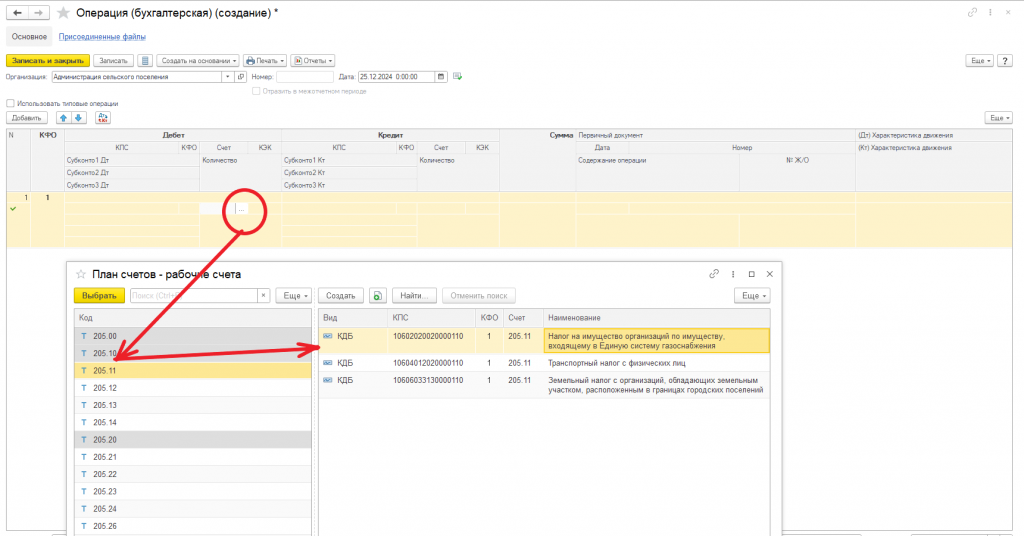Click the Найти... button

414,296
